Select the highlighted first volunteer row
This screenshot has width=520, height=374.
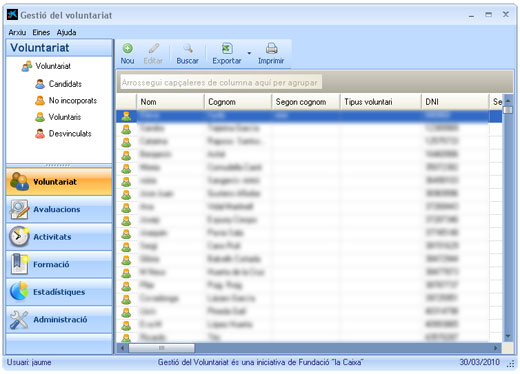(x=309, y=116)
